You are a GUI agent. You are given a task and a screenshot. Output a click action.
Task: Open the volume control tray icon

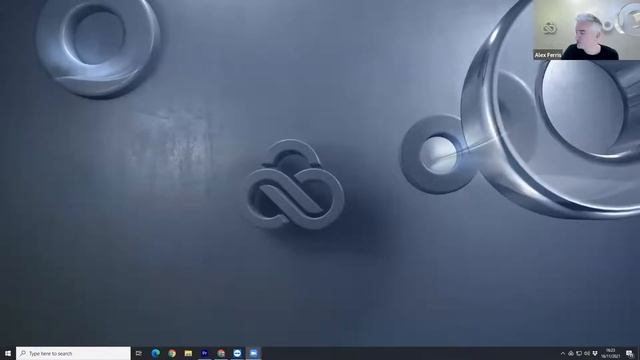pos(587,353)
